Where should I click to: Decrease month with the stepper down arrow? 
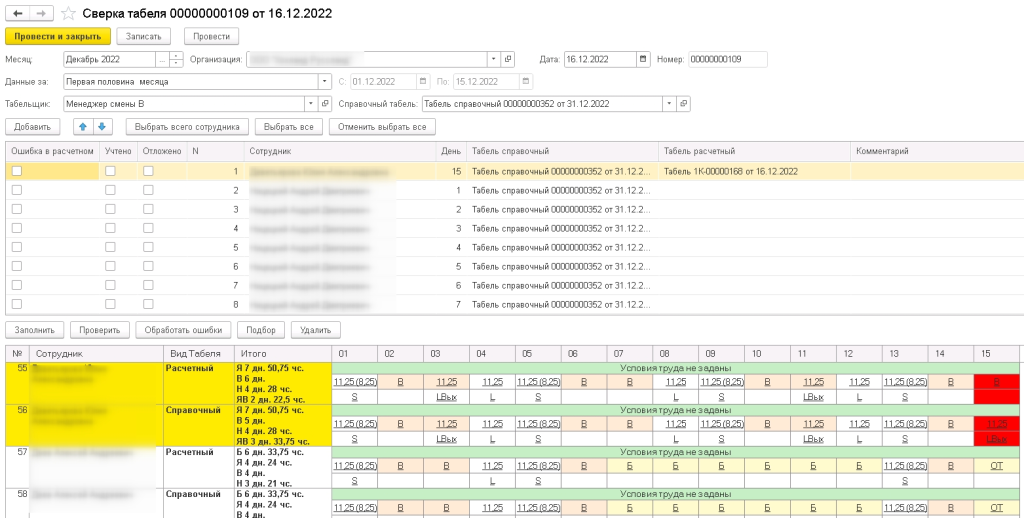pos(176,63)
